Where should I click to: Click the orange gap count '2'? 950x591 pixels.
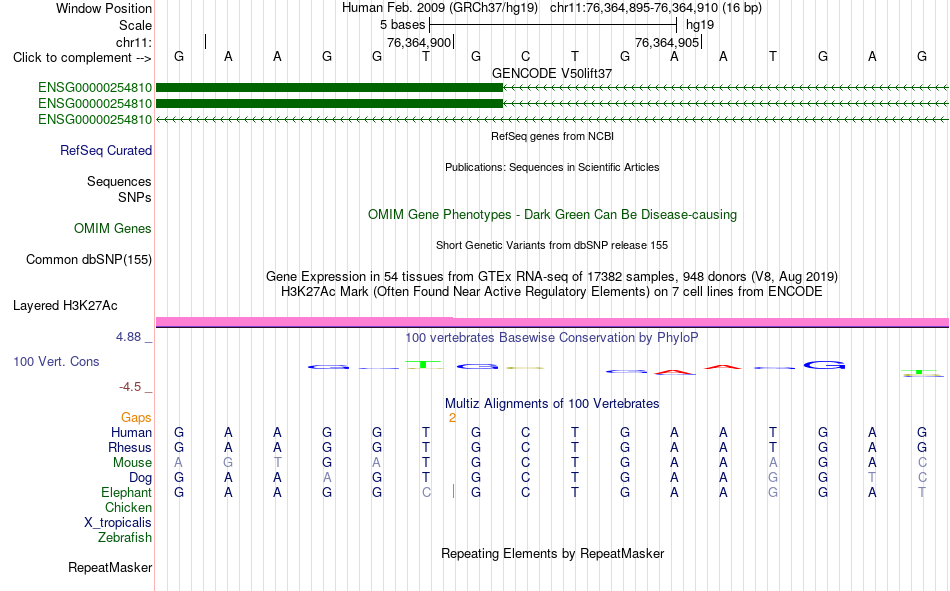click(452, 418)
